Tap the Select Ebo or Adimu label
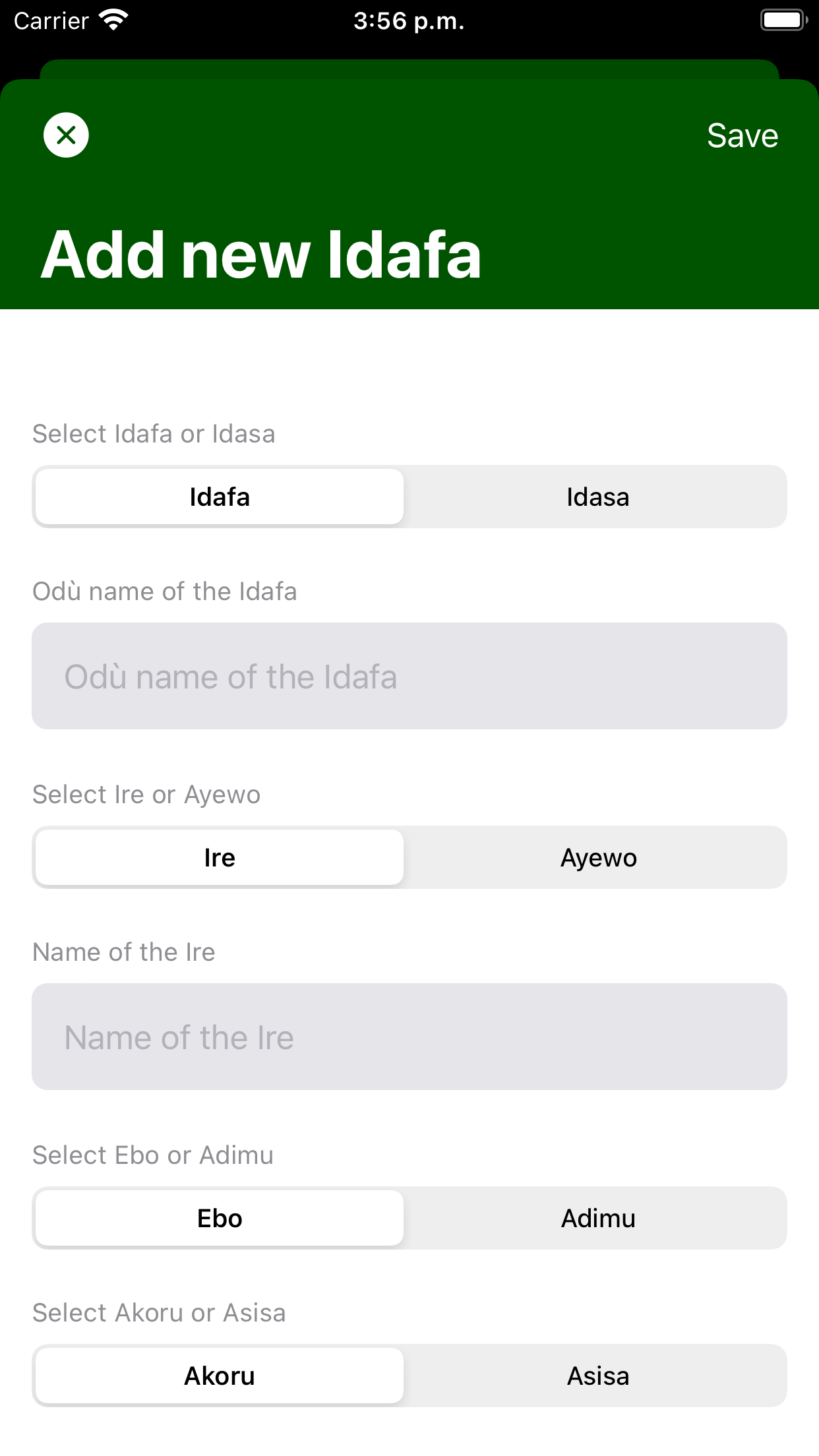 (x=153, y=1155)
